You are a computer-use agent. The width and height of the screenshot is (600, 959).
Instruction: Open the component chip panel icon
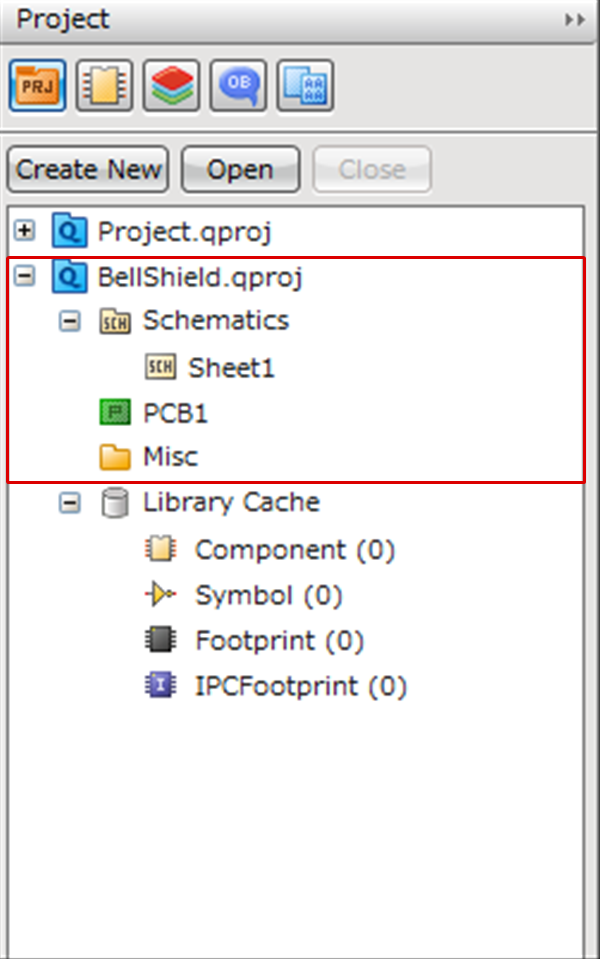click(104, 87)
